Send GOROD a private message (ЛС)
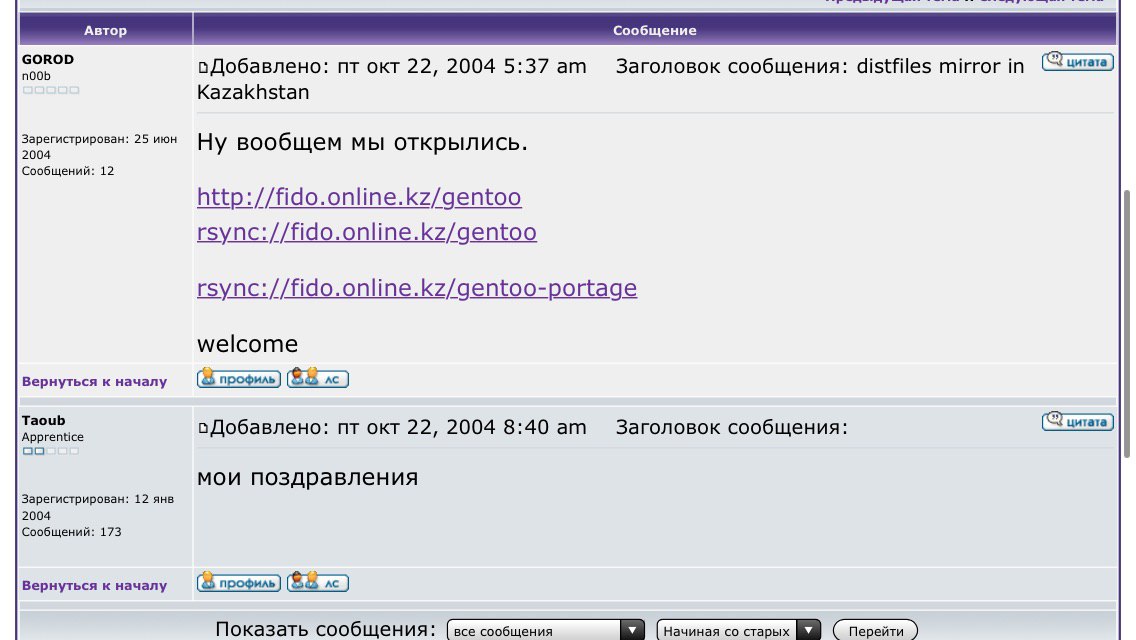Viewport: 1136px width, 640px height. pos(317,378)
